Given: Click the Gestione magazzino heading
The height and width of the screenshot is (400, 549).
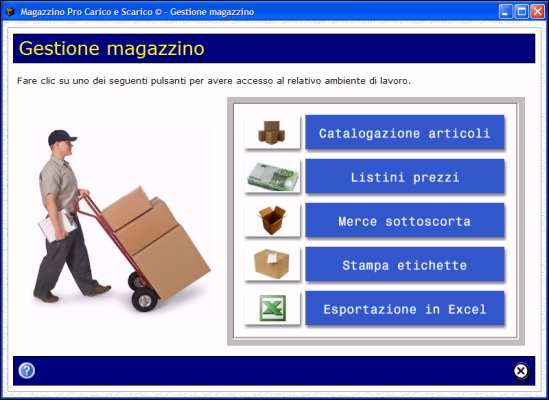Looking at the screenshot, I should (111, 48).
